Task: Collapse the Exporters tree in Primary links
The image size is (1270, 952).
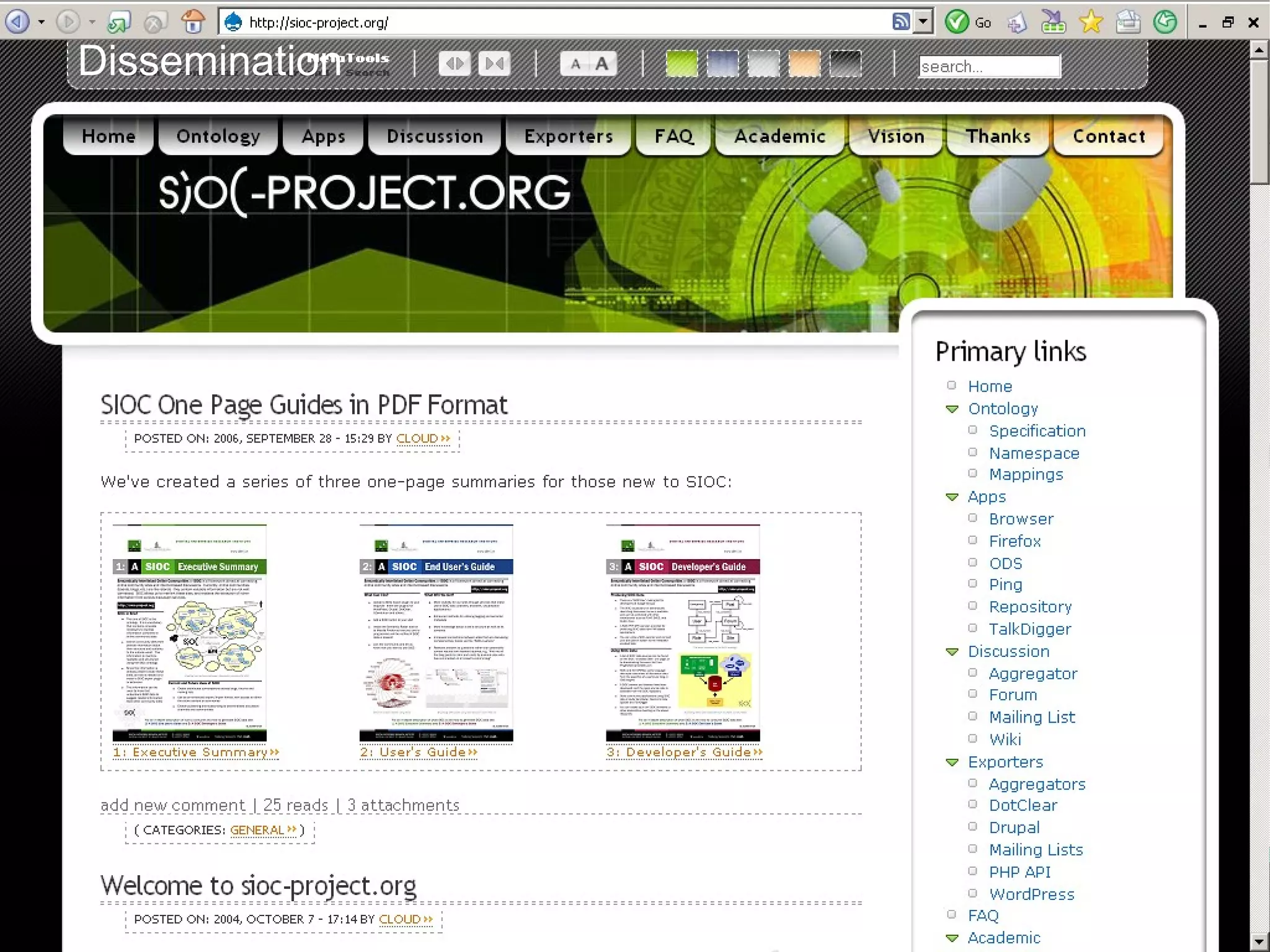Action: [952, 762]
